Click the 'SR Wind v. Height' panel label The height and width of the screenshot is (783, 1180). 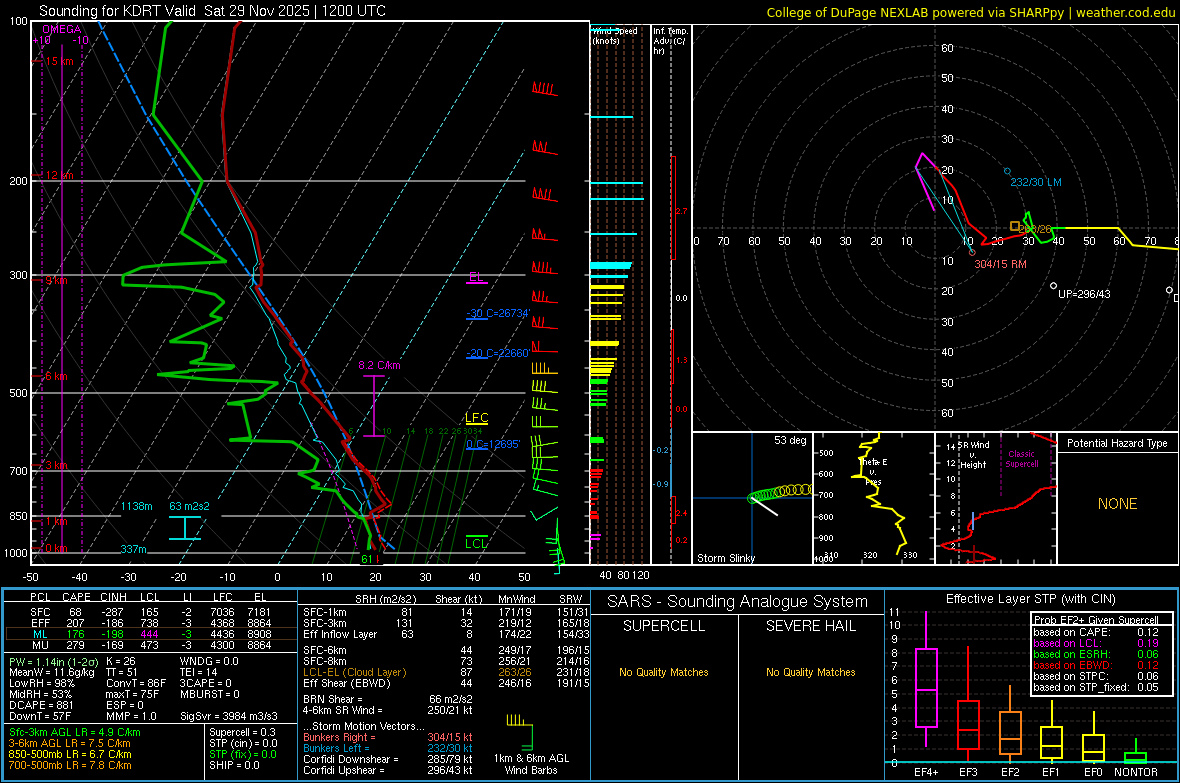pyautogui.click(x=975, y=455)
